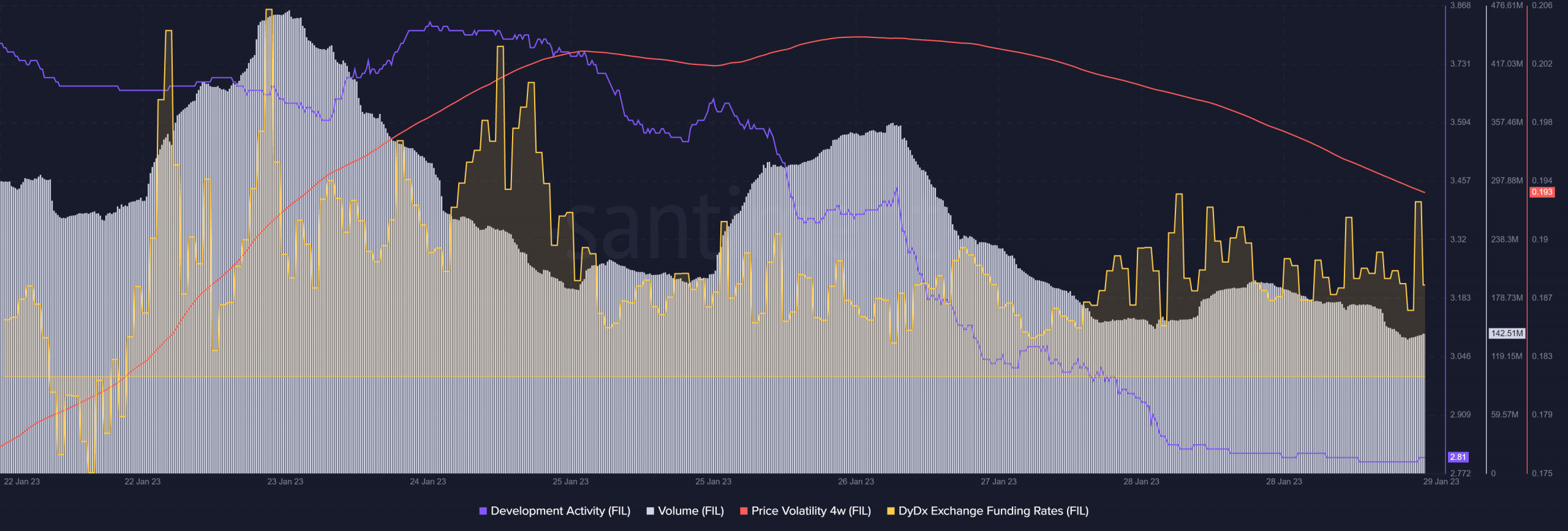
Task: Click the 0.187 axis label
Action: click(1542, 298)
